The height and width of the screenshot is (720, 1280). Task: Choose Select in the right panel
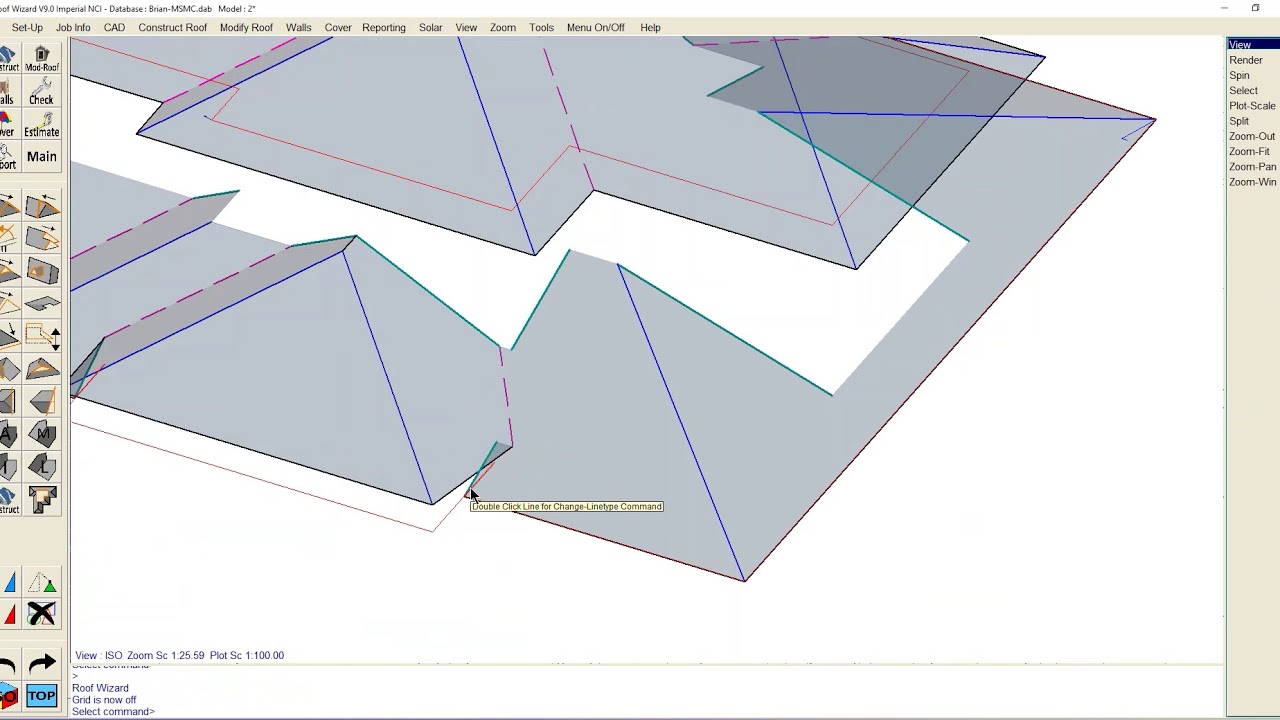point(1243,90)
